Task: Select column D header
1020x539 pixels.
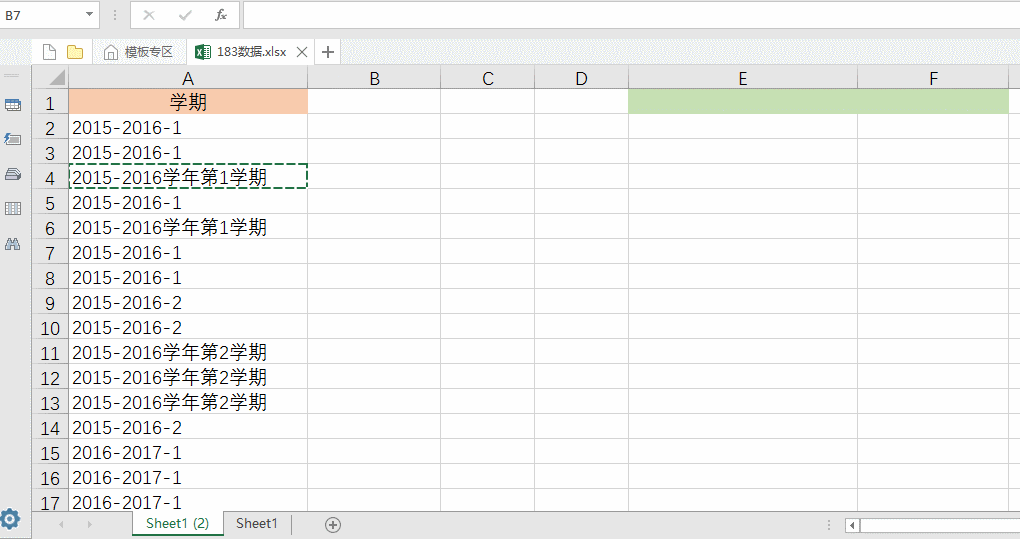Action: tap(582, 79)
